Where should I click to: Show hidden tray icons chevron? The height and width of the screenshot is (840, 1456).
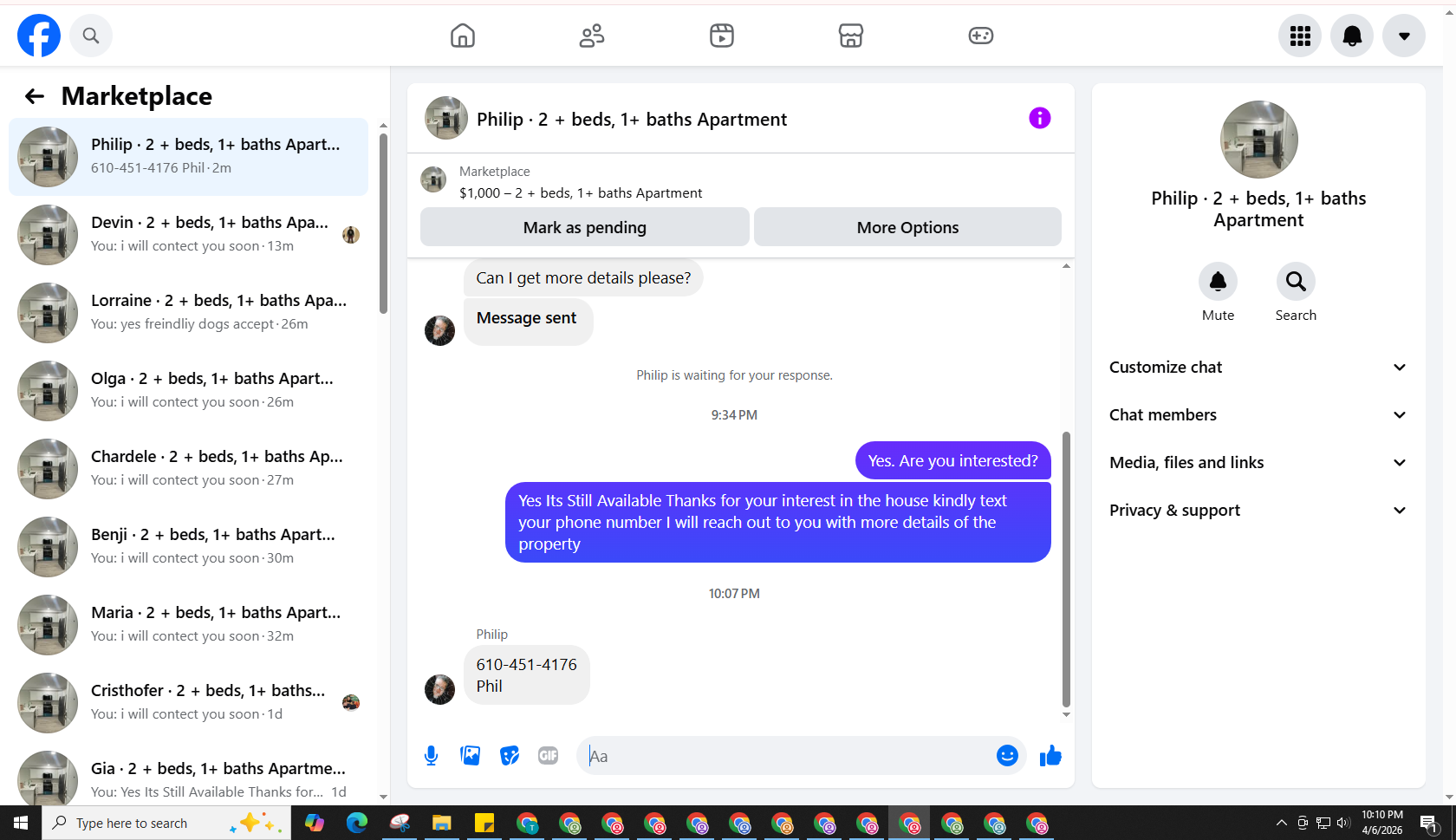pos(1282,823)
